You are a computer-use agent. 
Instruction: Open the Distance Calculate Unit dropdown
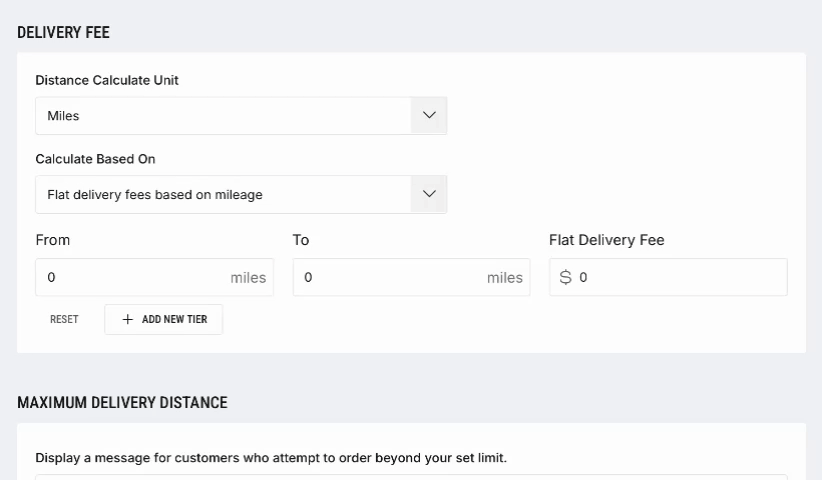[241, 116]
